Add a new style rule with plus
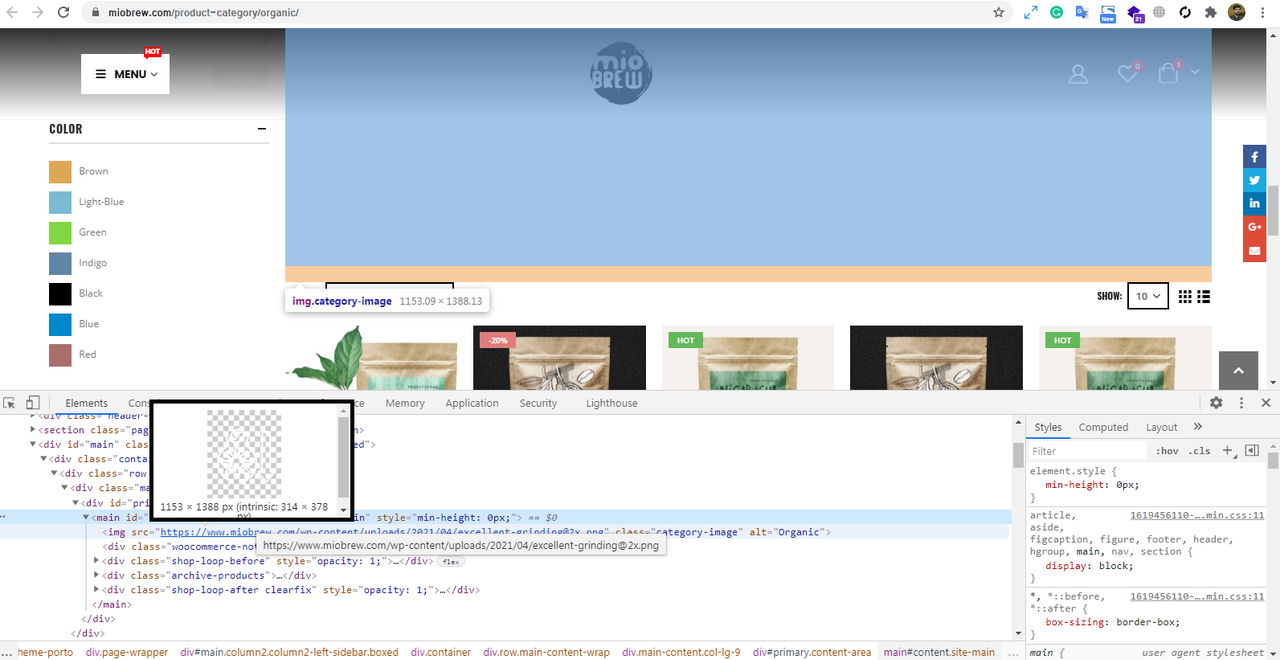The width and height of the screenshot is (1280, 660). click(1229, 451)
